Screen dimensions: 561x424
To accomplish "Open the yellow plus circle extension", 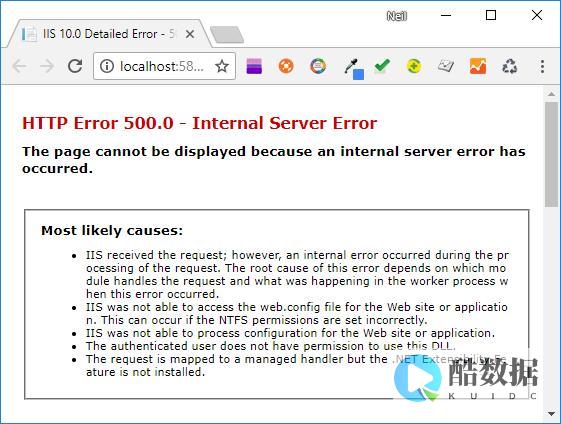I will pos(414,66).
